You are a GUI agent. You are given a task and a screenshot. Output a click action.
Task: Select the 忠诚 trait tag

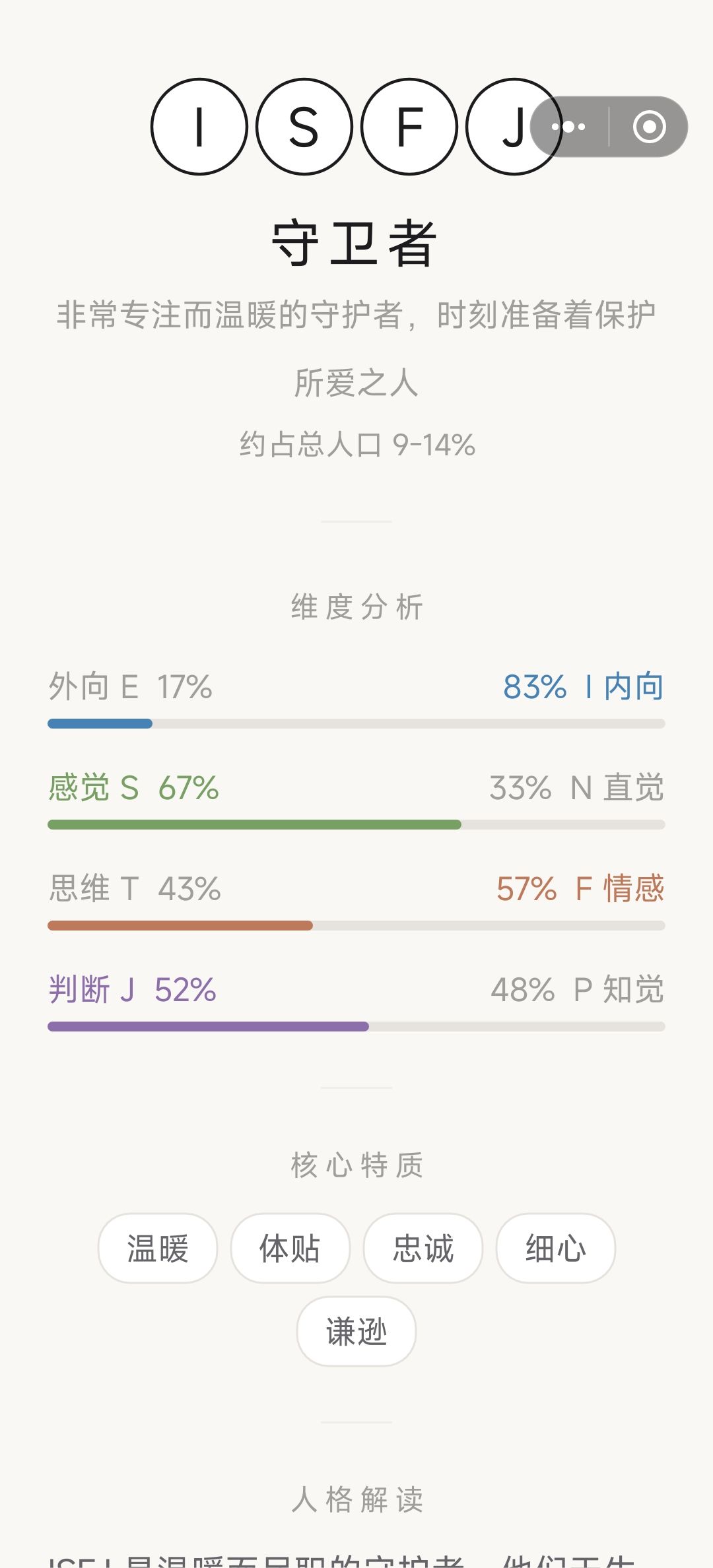click(423, 1248)
